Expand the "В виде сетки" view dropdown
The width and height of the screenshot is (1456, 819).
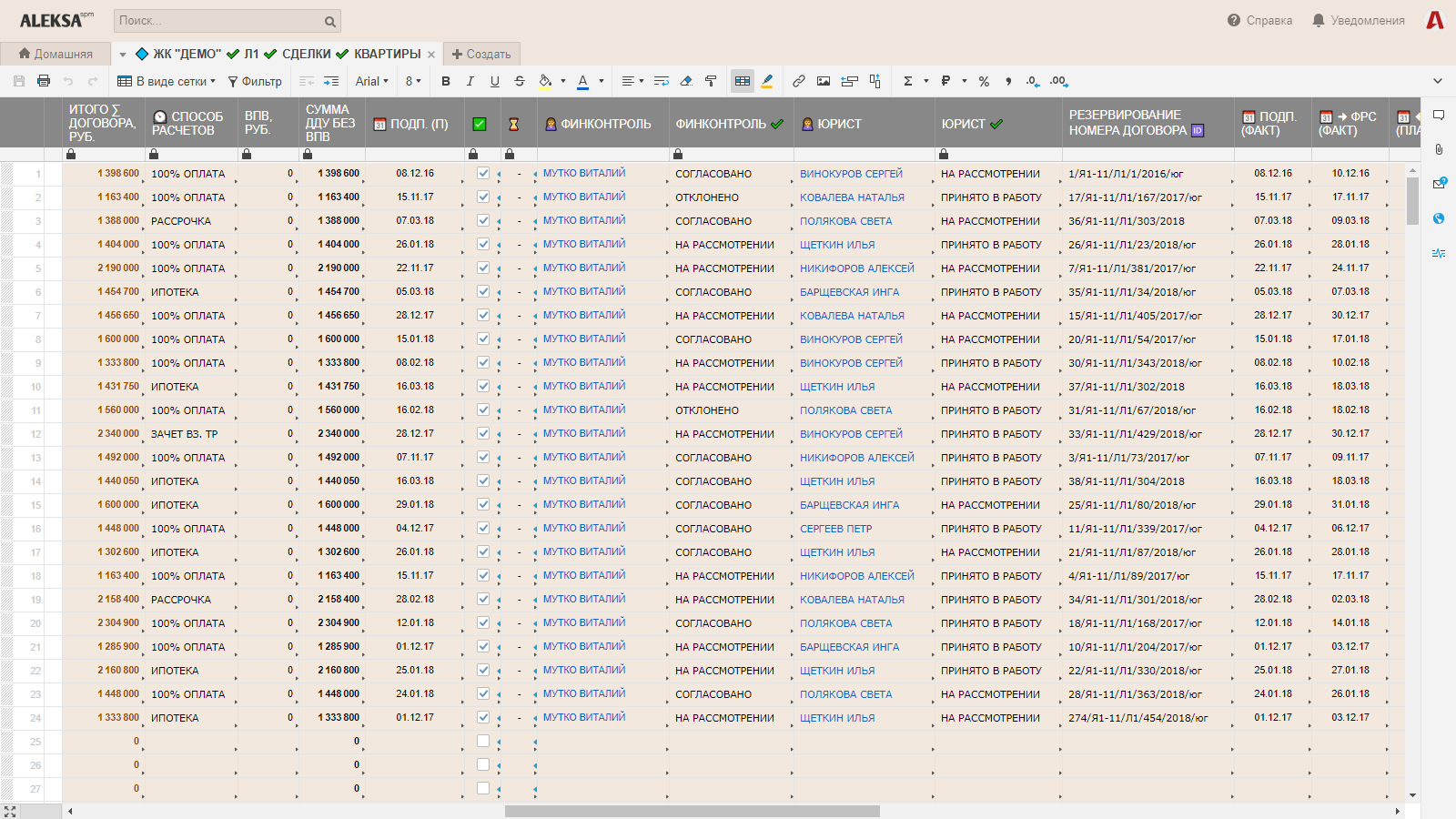(167, 81)
